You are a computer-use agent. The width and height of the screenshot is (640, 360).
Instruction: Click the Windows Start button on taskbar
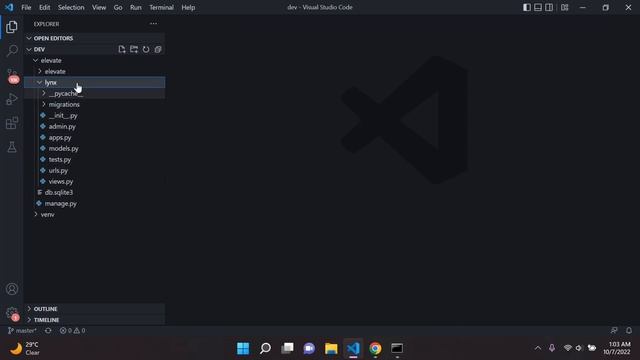click(243, 348)
